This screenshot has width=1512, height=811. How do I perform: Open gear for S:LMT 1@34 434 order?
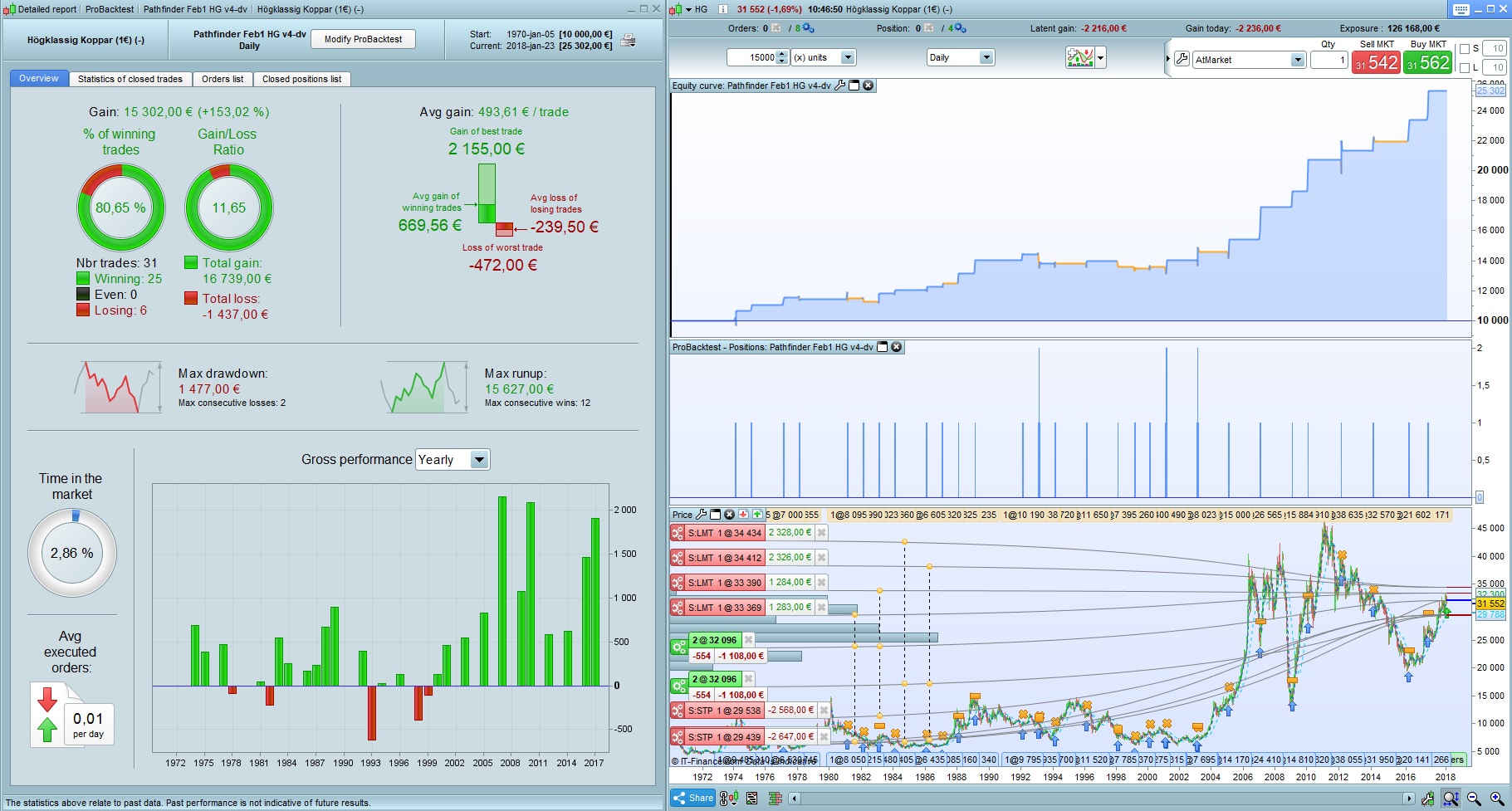tap(678, 533)
